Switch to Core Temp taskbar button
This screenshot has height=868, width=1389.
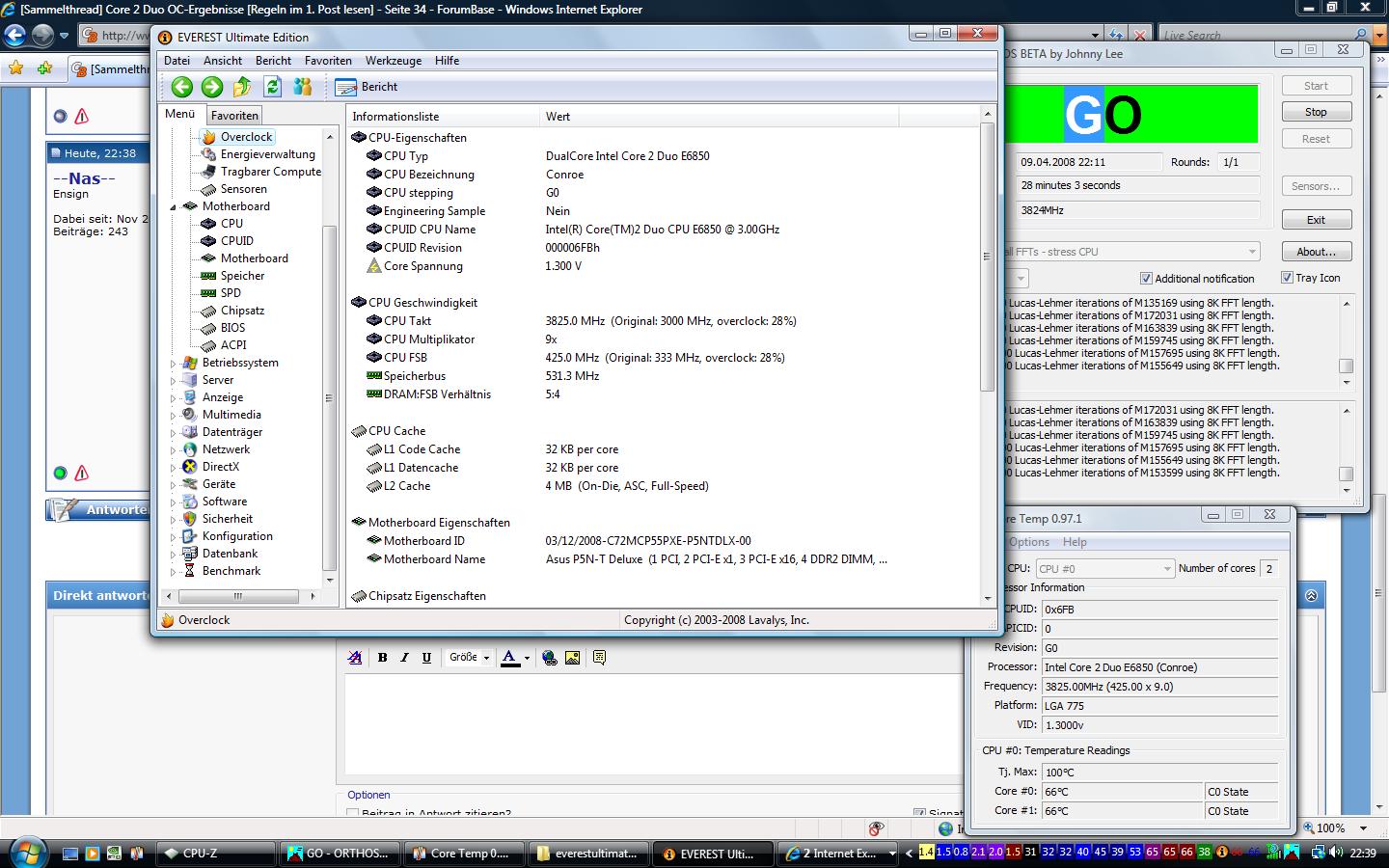click(465, 854)
